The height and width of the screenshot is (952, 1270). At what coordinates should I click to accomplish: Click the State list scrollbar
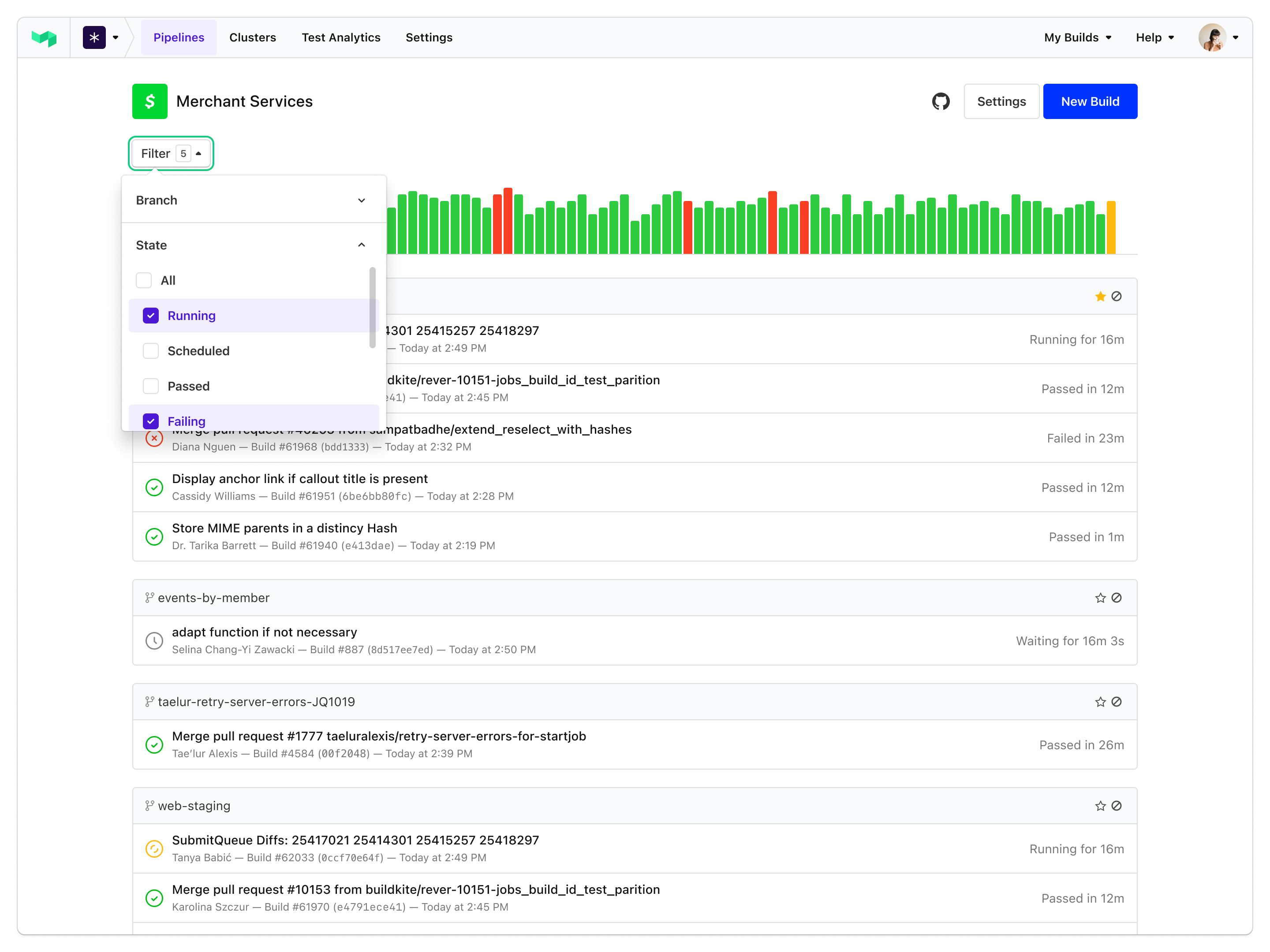point(373,307)
